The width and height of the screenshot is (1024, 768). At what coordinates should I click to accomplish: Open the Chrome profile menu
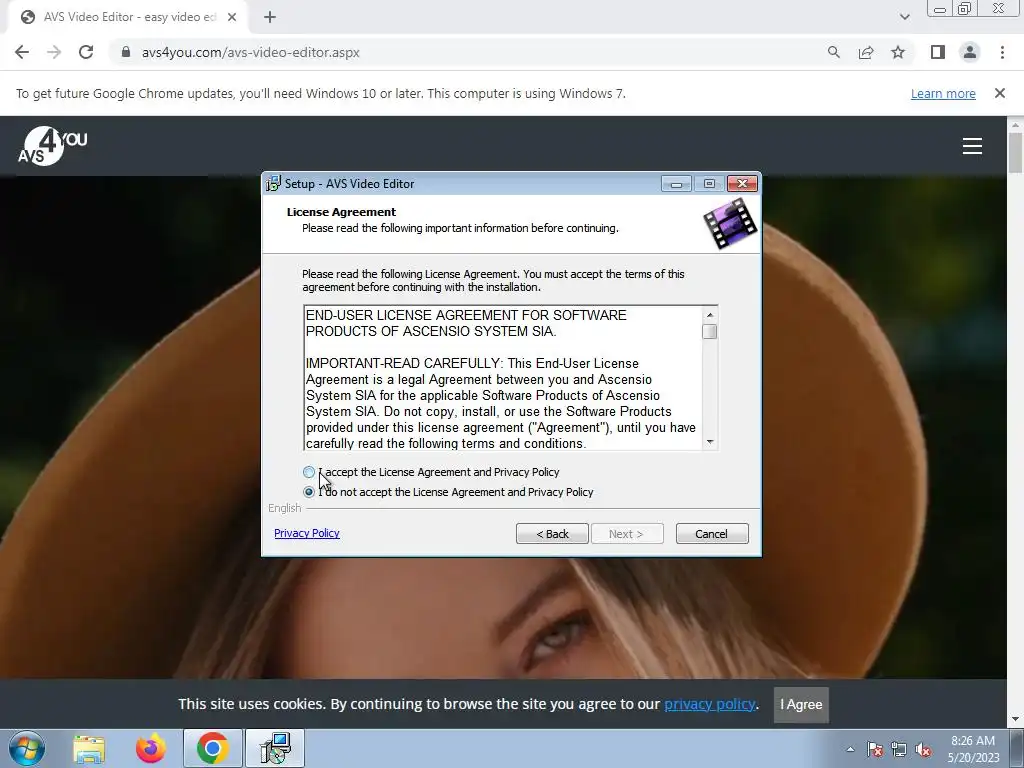pos(970,52)
